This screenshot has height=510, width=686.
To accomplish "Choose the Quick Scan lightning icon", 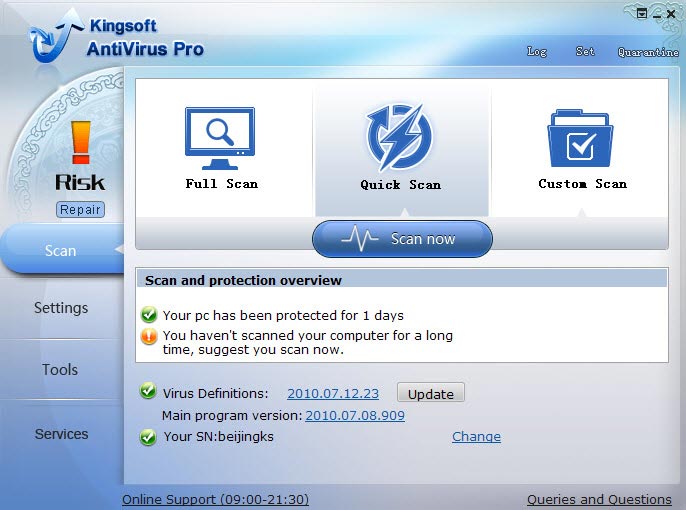I will pos(399,137).
